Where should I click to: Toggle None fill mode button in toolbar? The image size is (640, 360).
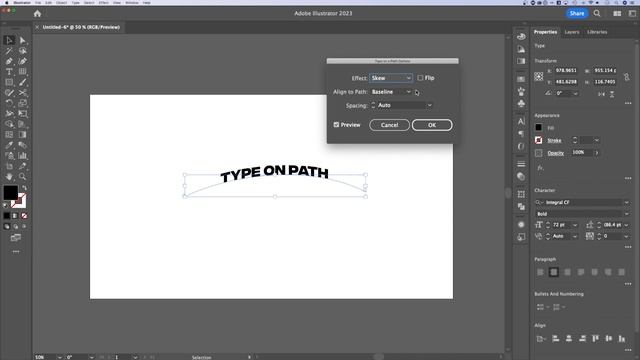24,216
